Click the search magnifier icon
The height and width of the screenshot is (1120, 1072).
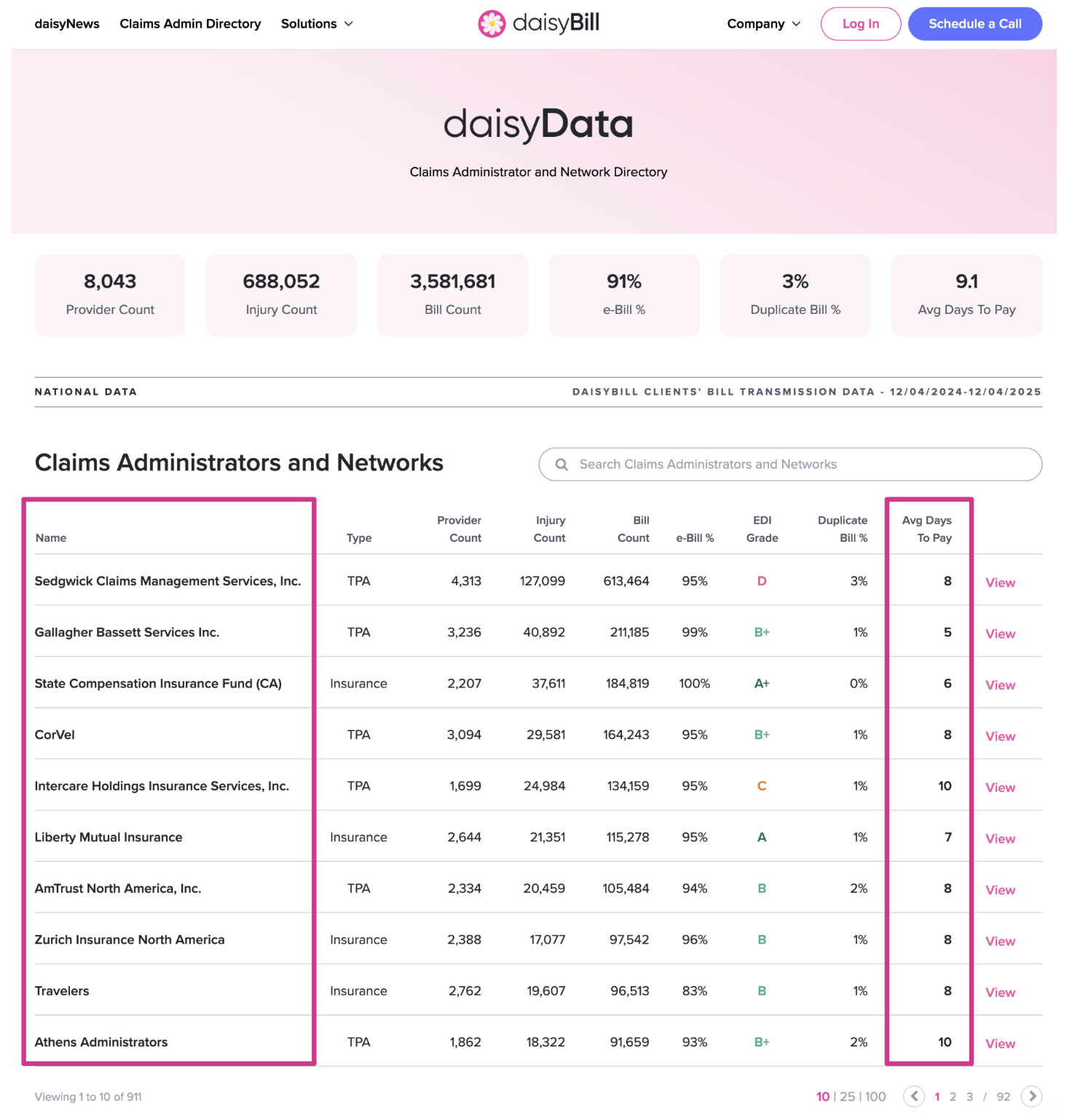[x=561, y=465]
